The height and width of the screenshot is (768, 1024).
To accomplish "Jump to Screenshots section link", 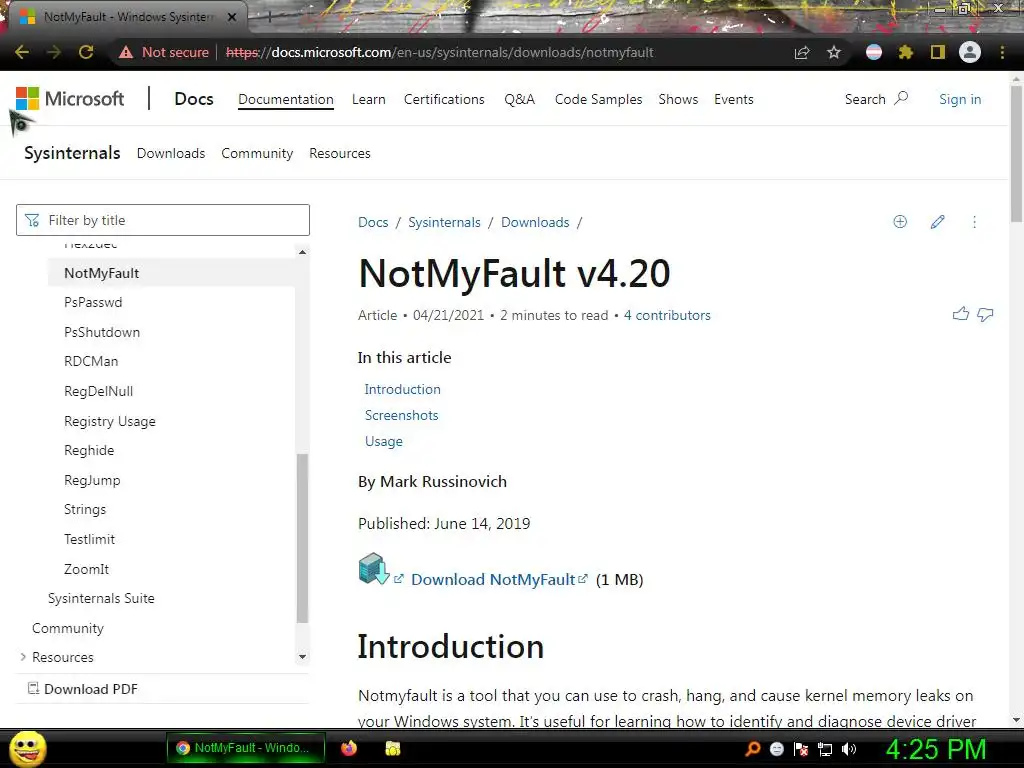I will coord(401,415).
